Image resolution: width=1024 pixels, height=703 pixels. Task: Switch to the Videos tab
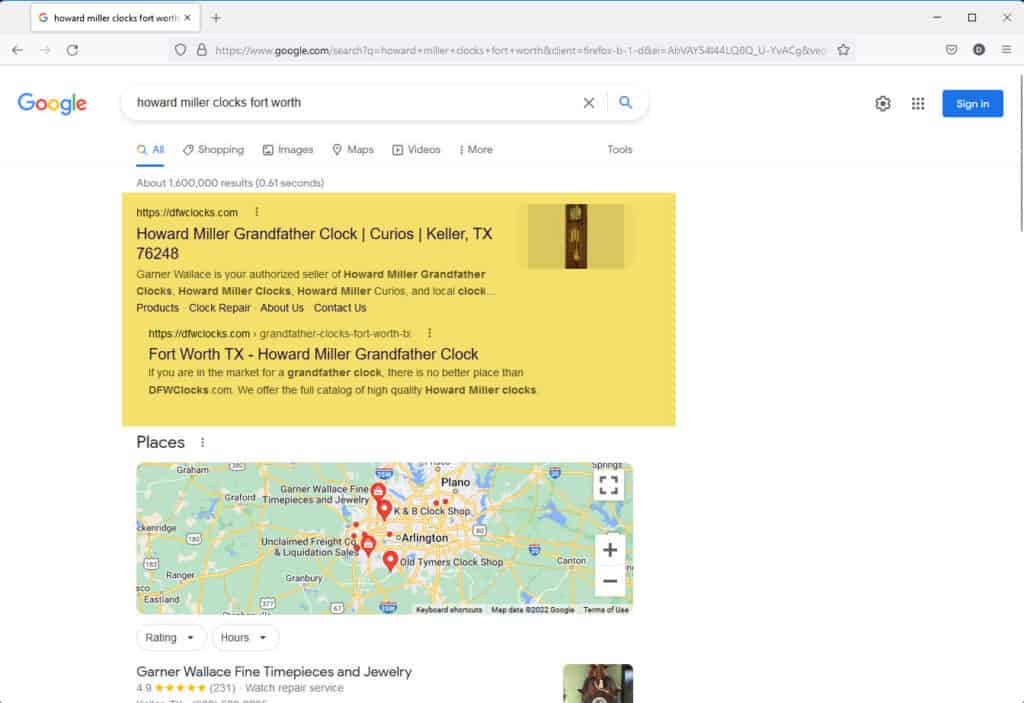point(416,150)
